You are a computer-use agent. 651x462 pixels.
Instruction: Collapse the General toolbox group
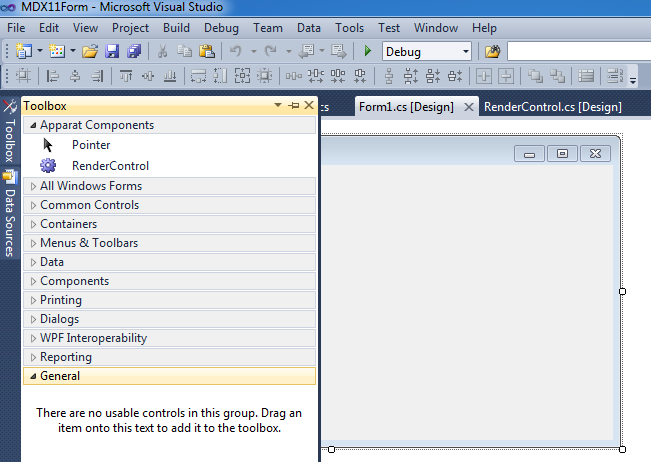click(33, 376)
